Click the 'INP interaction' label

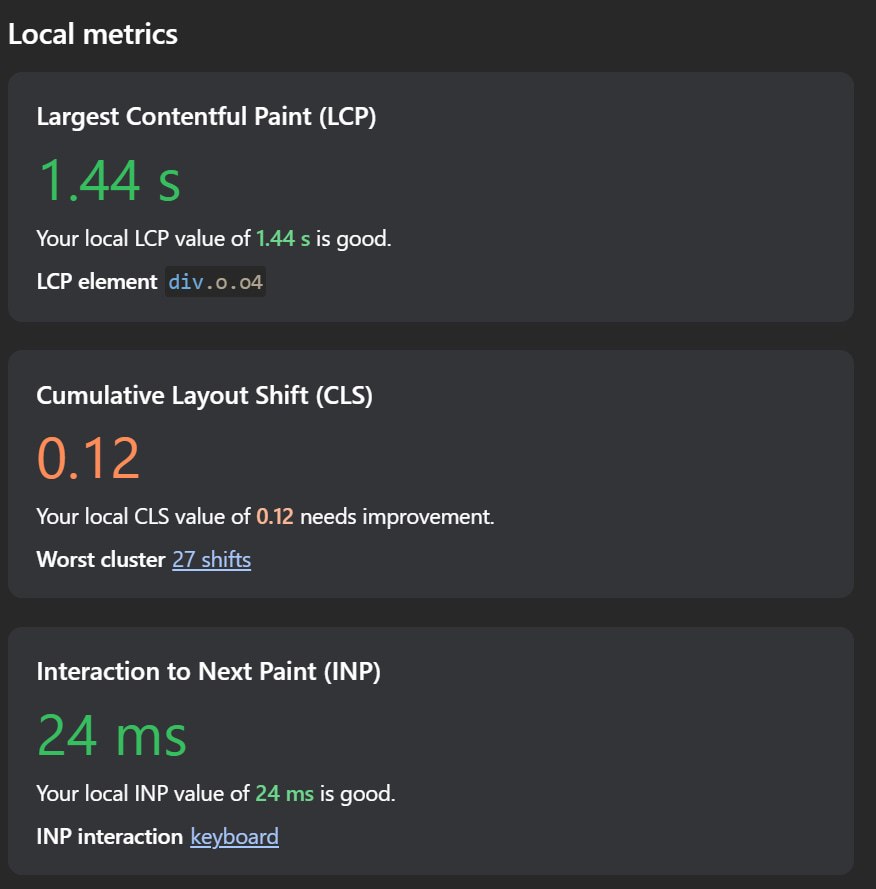click(x=109, y=837)
